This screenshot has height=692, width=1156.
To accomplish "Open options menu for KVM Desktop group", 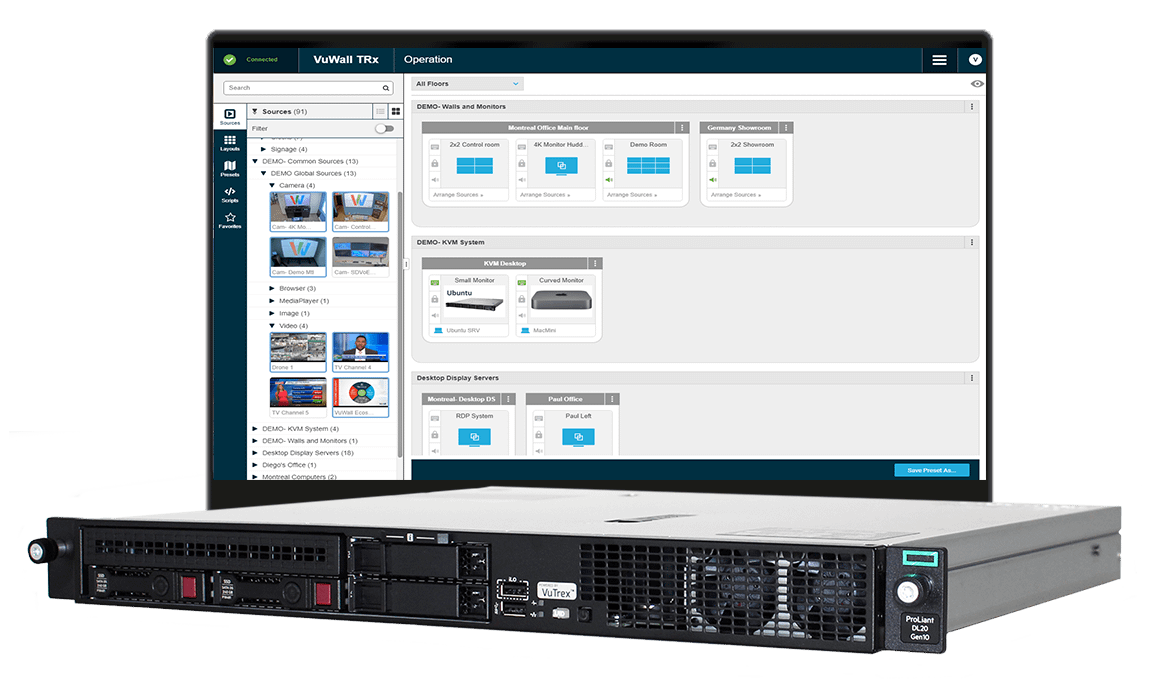I will tap(595, 264).
